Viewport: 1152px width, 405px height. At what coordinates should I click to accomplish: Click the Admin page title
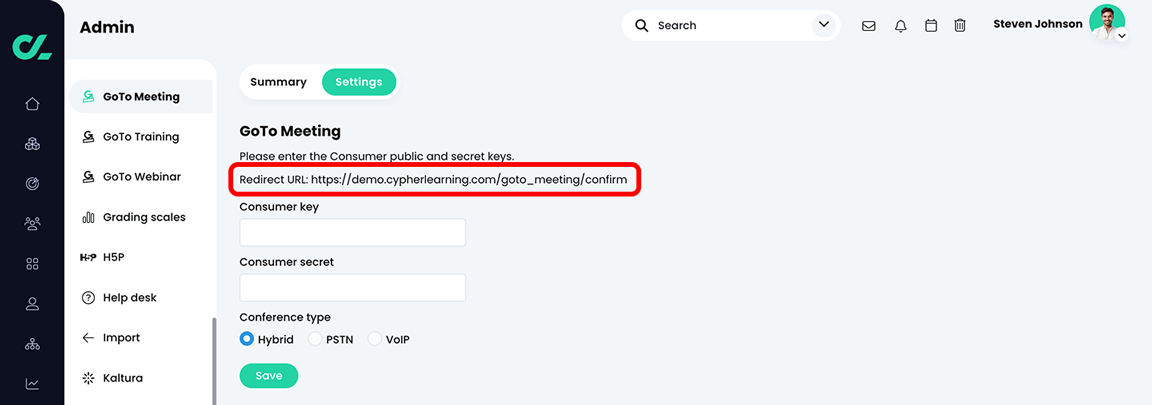(107, 28)
